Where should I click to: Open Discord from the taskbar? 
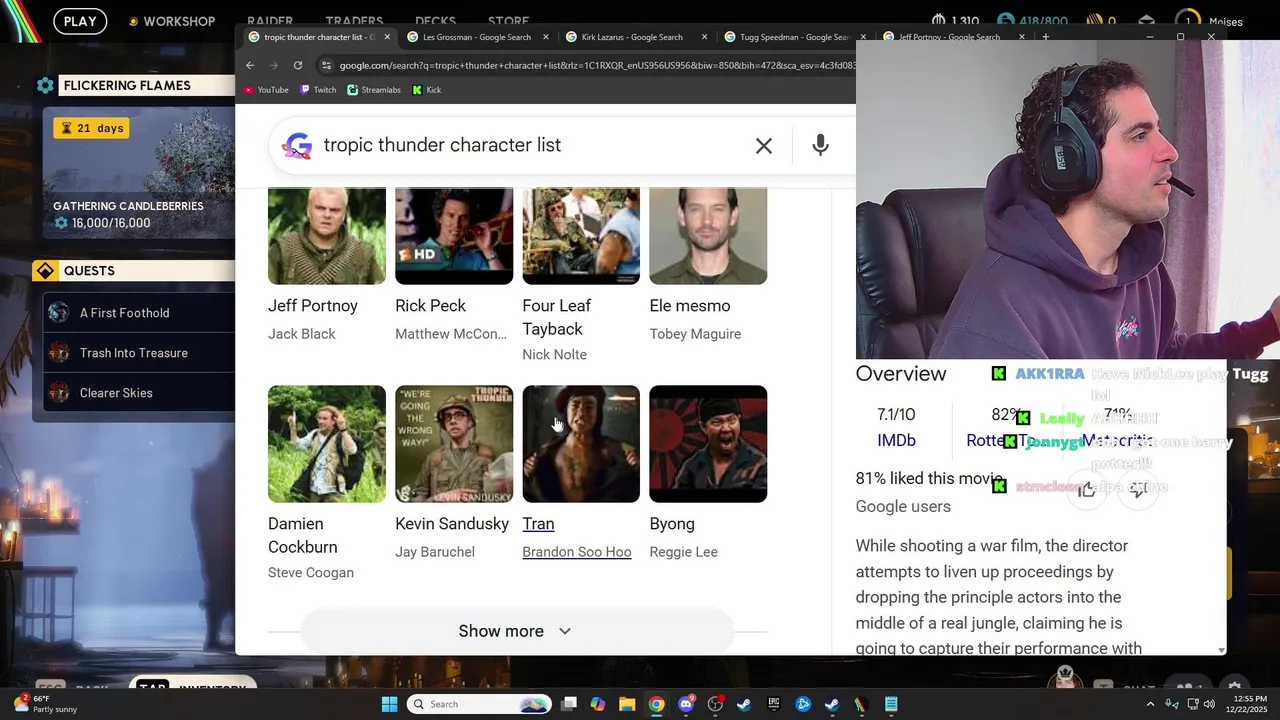click(685, 704)
